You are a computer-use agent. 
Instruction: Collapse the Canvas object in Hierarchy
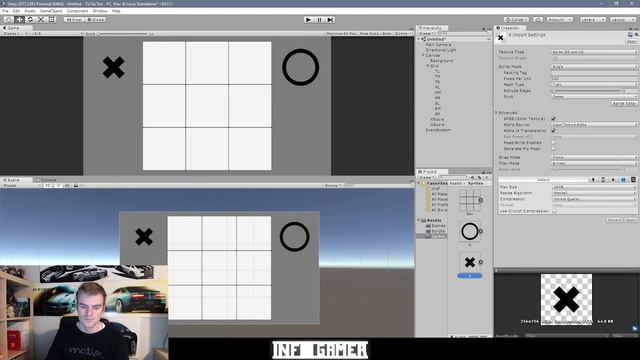click(423, 55)
